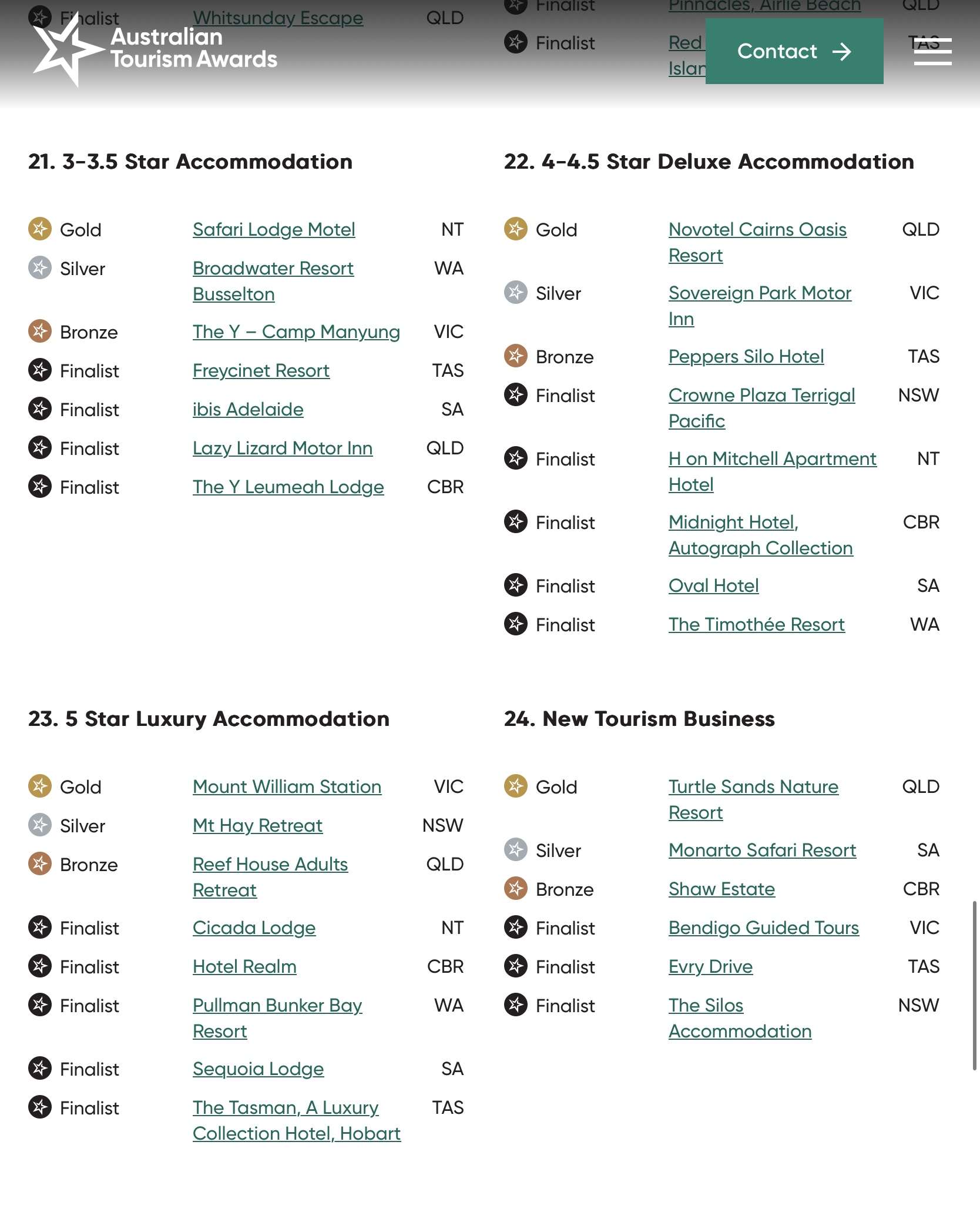Viewport: 980px width, 1222px height.
Task: Click the Whitsunday Escape link
Action: click(277, 18)
